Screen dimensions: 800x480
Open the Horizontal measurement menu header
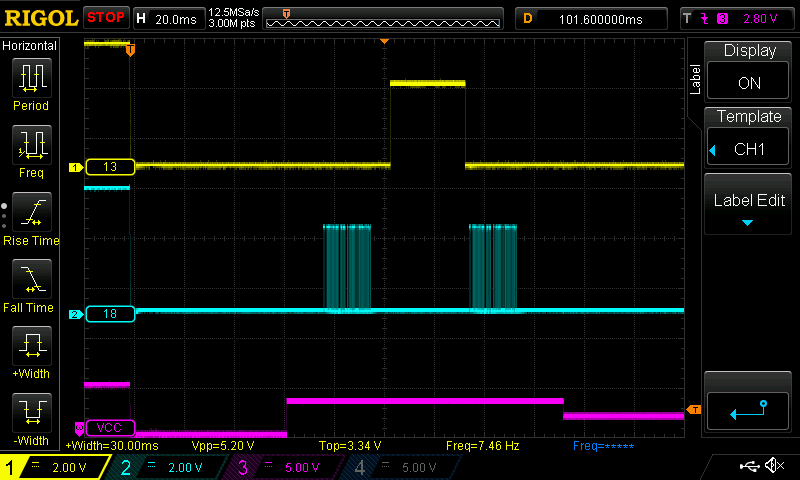pyautogui.click(x=32, y=46)
